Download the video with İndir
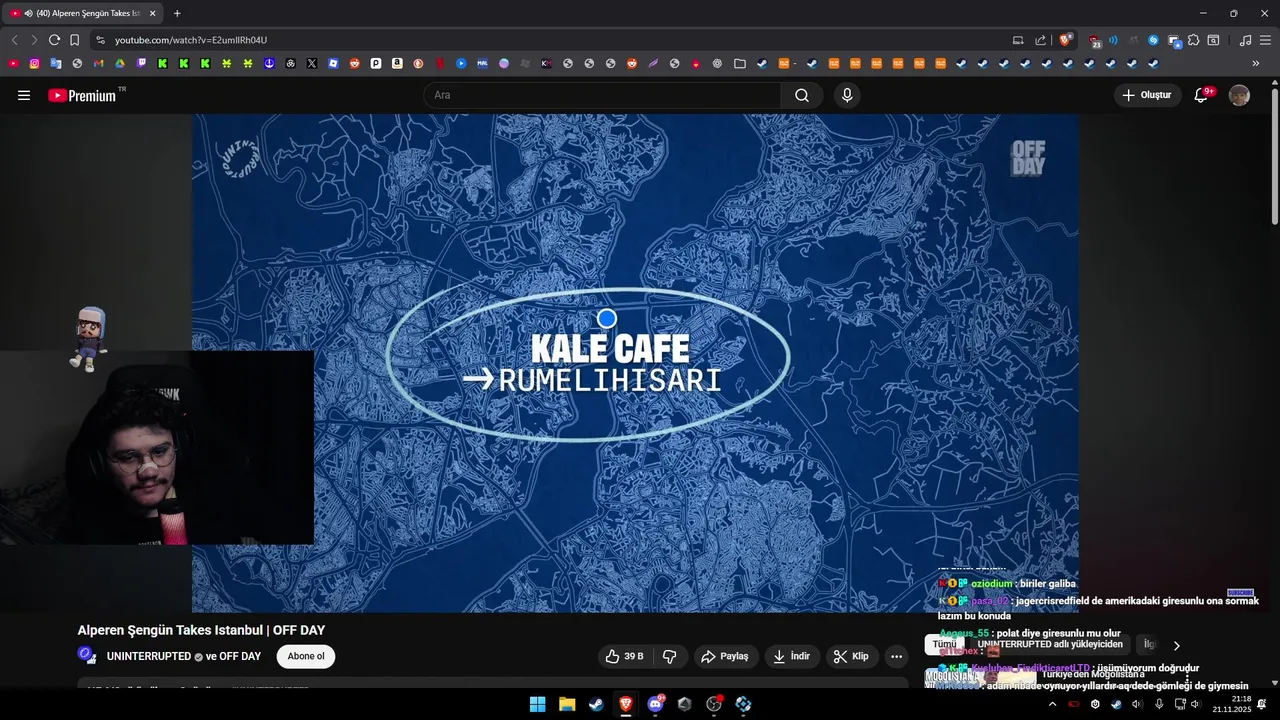Viewport: 1280px width, 720px height. pyautogui.click(x=792, y=656)
